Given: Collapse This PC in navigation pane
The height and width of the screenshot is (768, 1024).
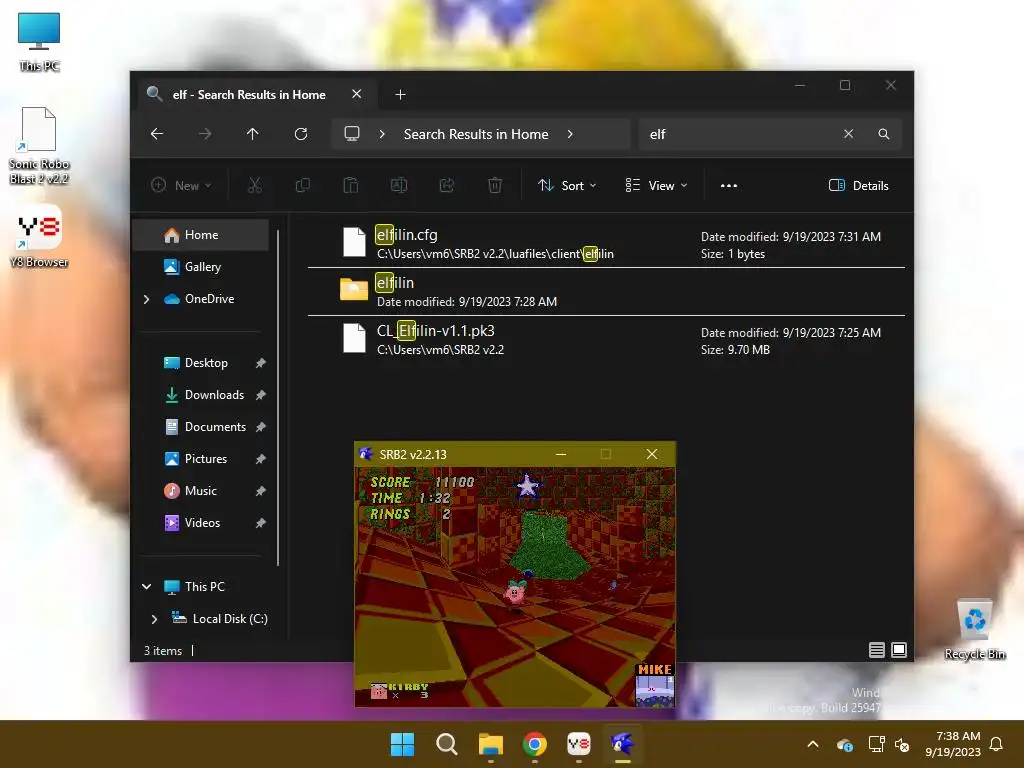Looking at the screenshot, I should pos(146,586).
